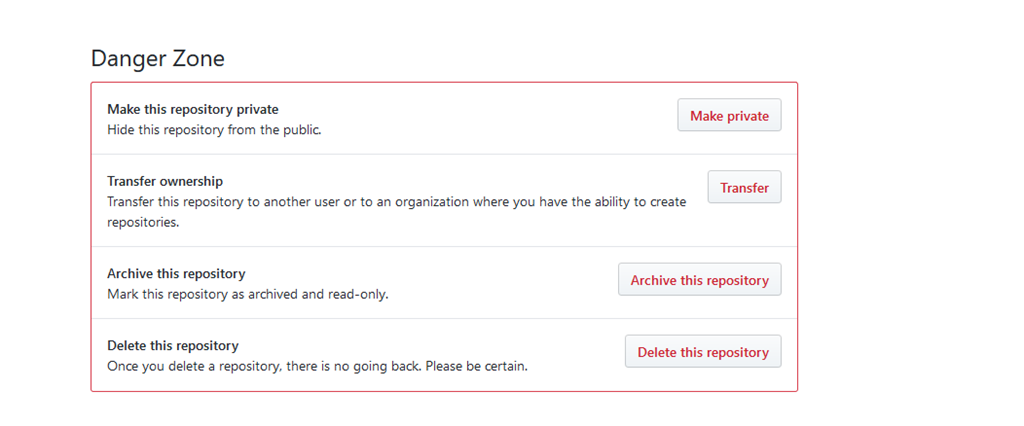Click the word 'public' in the private description
The height and width of the screenshot is (426, 1024).
tap(299, 129)
